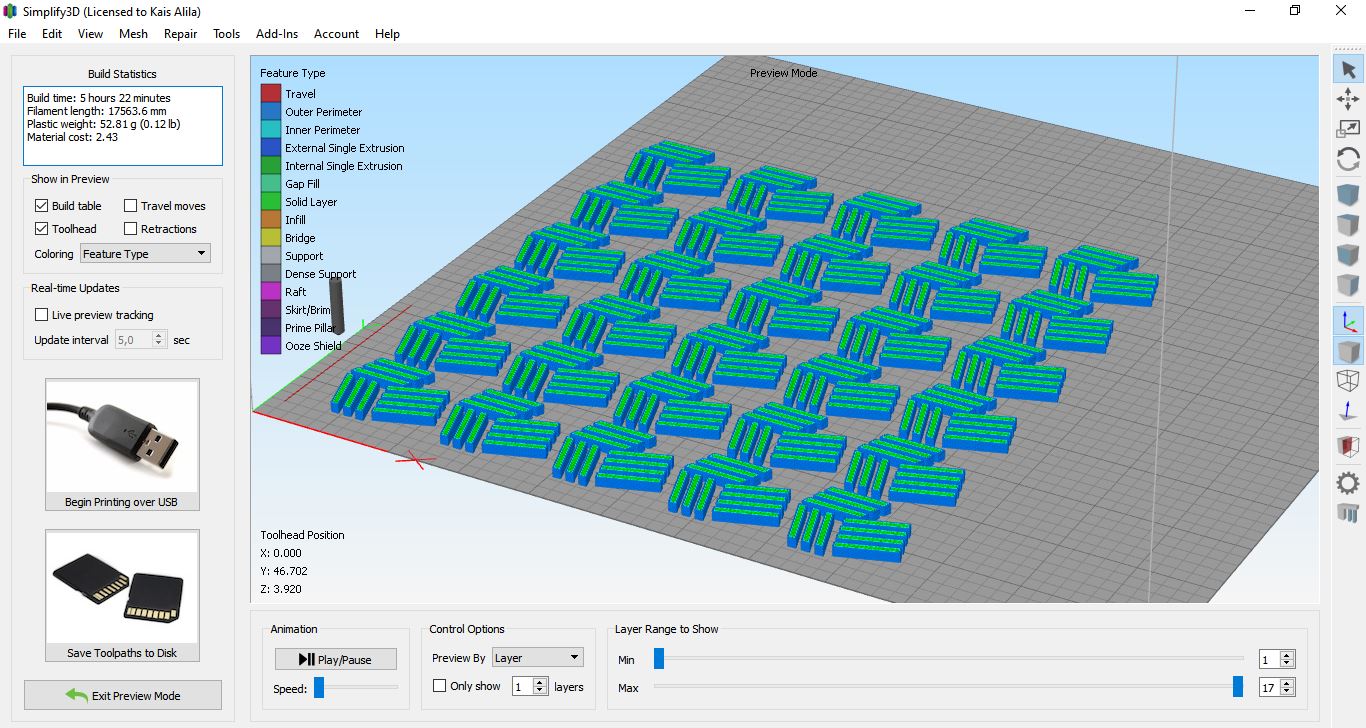Image resolution: width=1366 pixels, height=728 pixels.
Task: Click the Max layer range slider handle
Action: click(x=1238, y=686)
